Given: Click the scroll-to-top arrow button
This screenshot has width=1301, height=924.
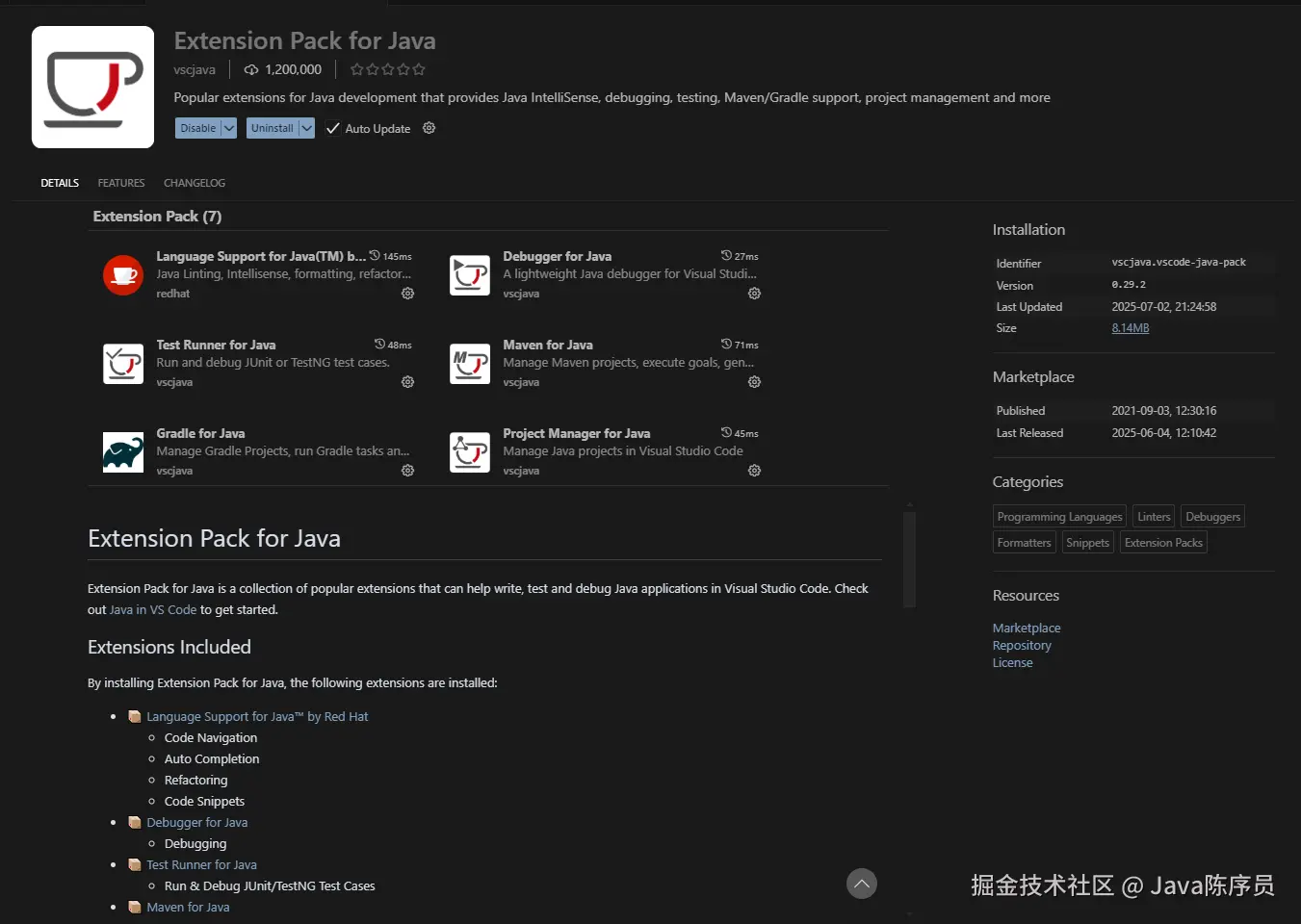Looking at the screenshot, I should coord(862,884).
